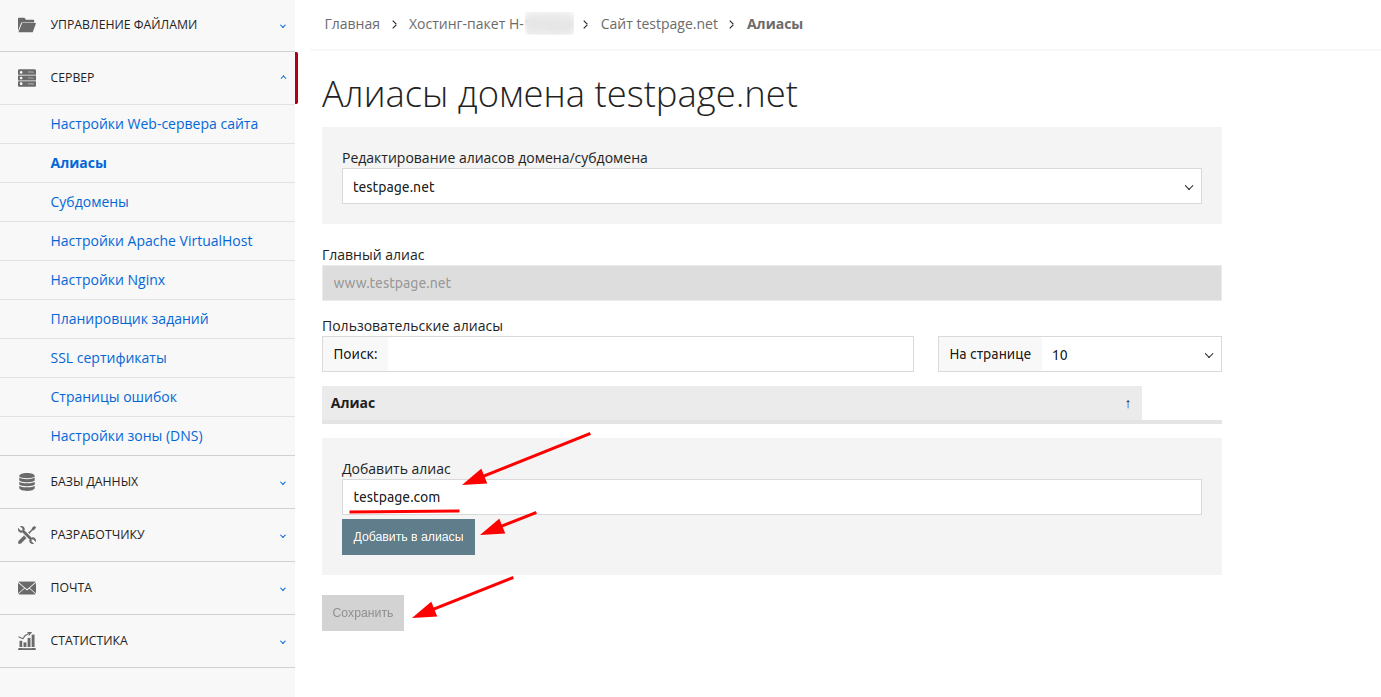Select the Алиасы menu item
This screenshot has height=697, width=1381.
(78, 163)
